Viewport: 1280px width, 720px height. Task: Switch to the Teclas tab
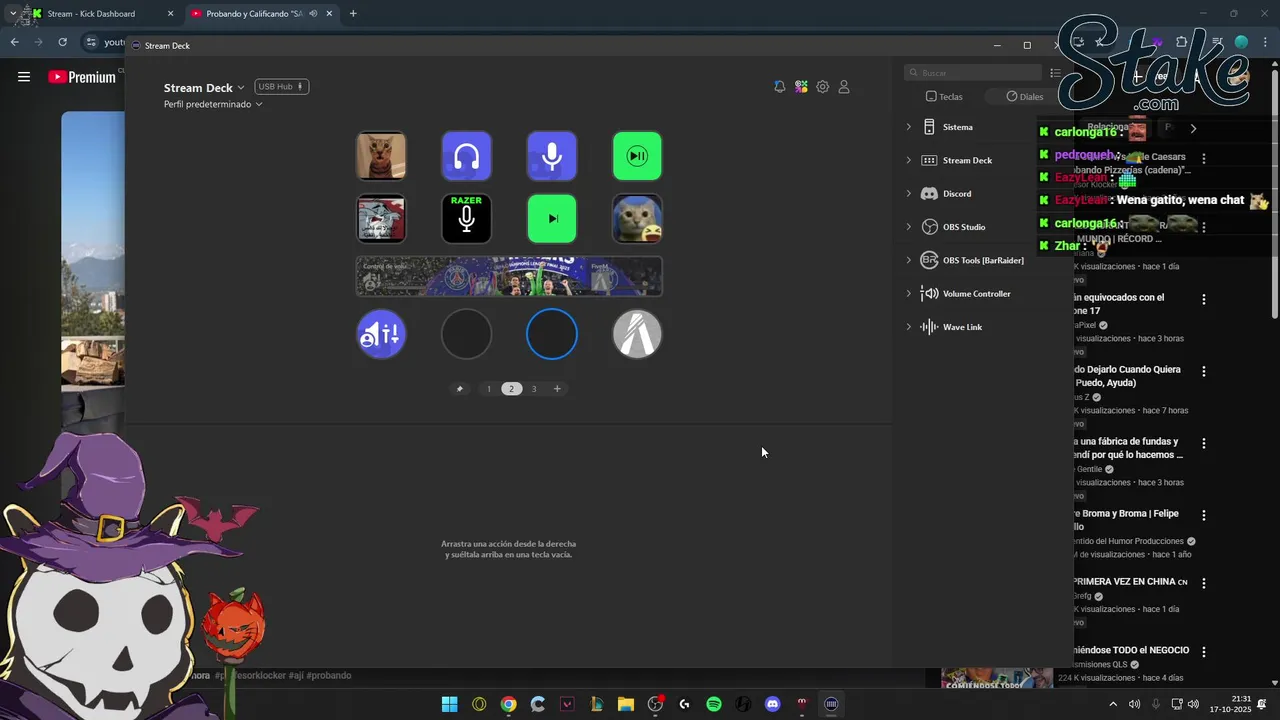point(944,97)
